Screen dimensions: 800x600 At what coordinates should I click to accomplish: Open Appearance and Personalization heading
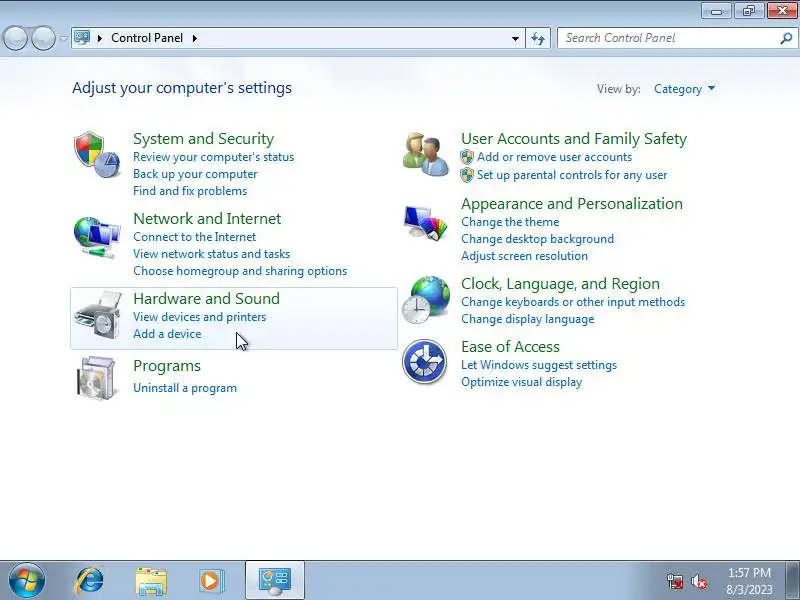coord(571,204)
